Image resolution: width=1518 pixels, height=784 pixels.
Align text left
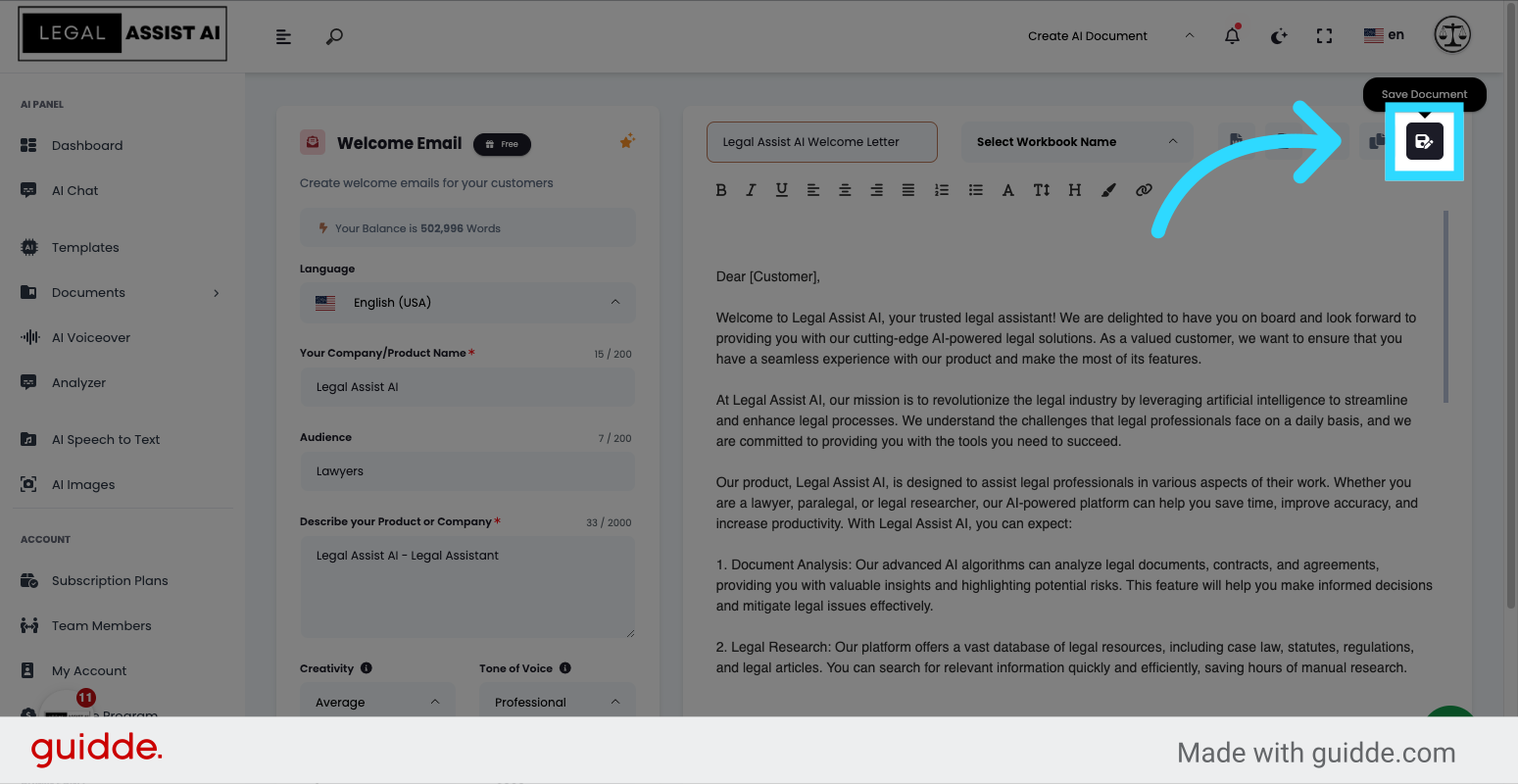[813, 190]
